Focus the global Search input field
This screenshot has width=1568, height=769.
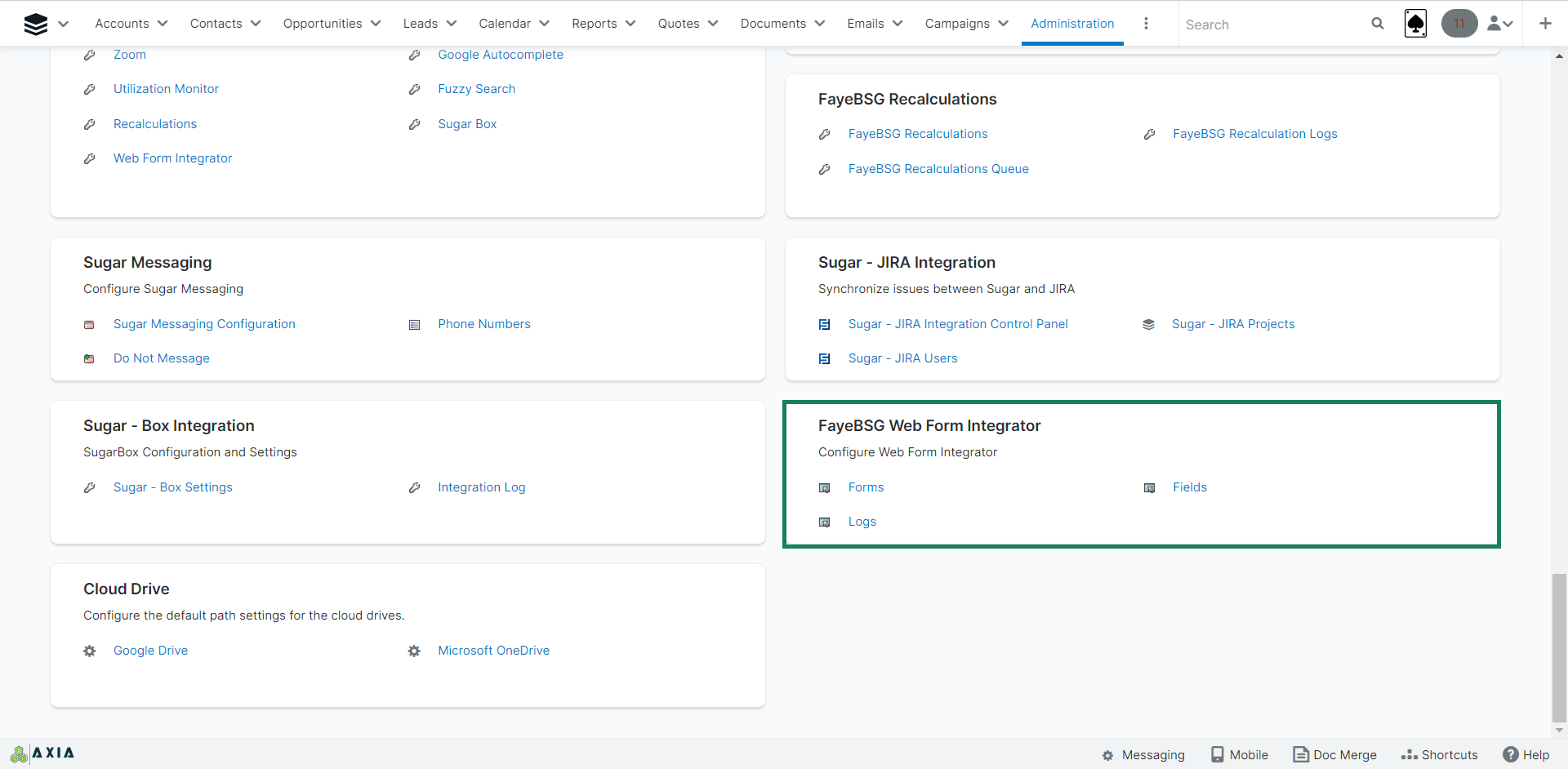1270,24
